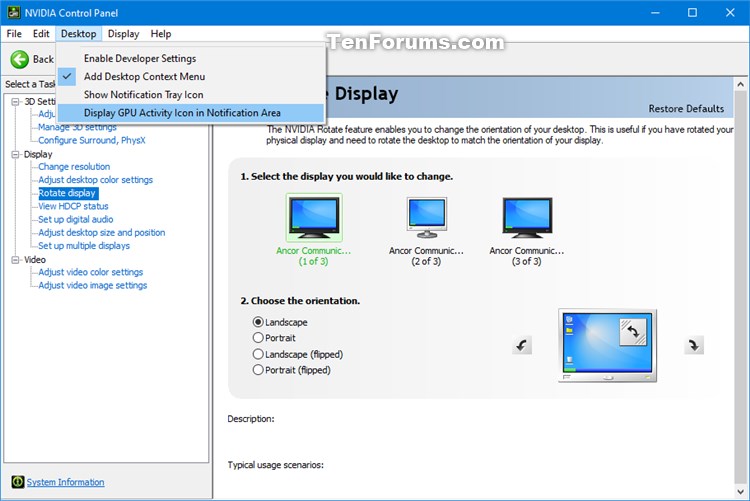This screenshot has height=501, width=750.
Task: Select Display GPU Activity Icon in Notification Area
Action: [x=191, y=113]
